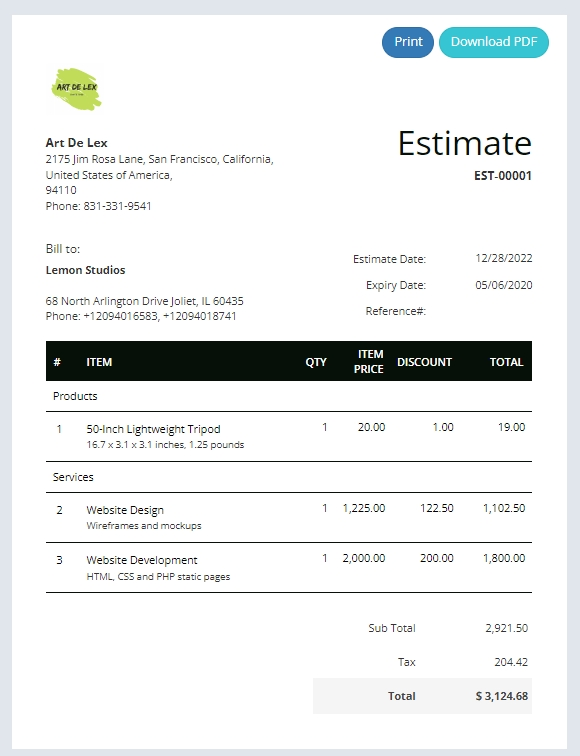This screenshot has width=580, height=756.
Task: Click the Products section row
Action: click(x=289, y=396)
